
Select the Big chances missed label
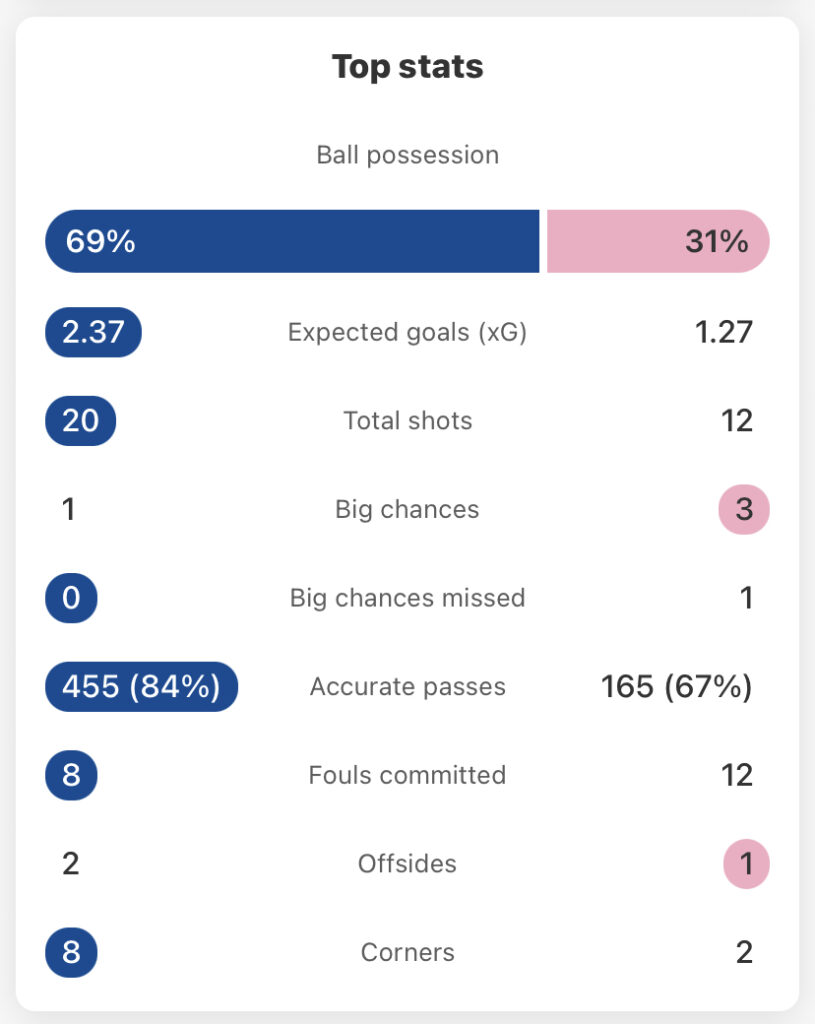408,598
